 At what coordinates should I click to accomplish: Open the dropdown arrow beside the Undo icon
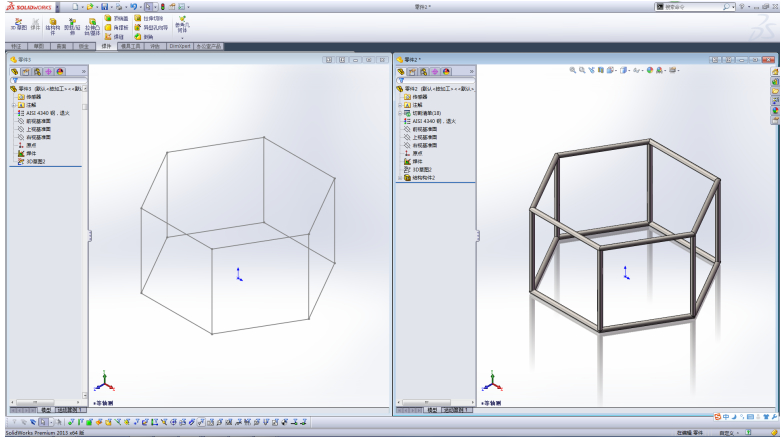[x=140, y=7]
